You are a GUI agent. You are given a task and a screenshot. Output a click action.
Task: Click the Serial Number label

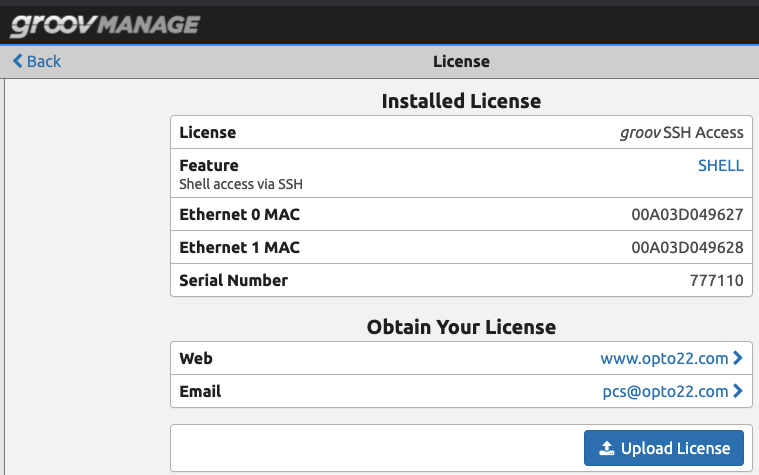(x=233, y=280)
